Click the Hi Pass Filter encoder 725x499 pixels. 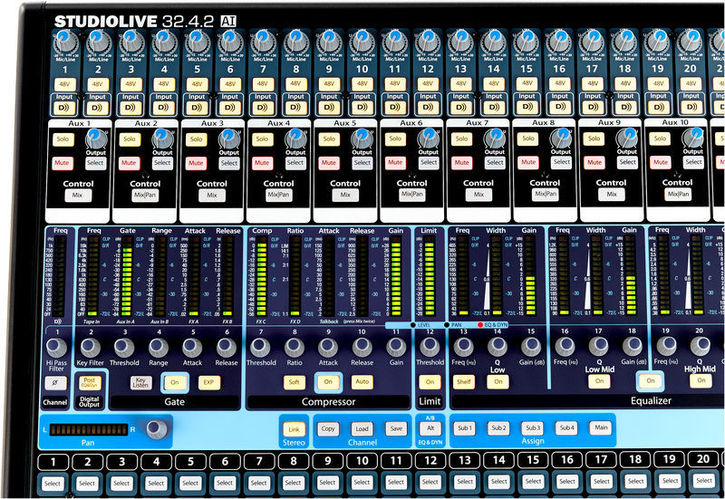click(x=56, y=348)
